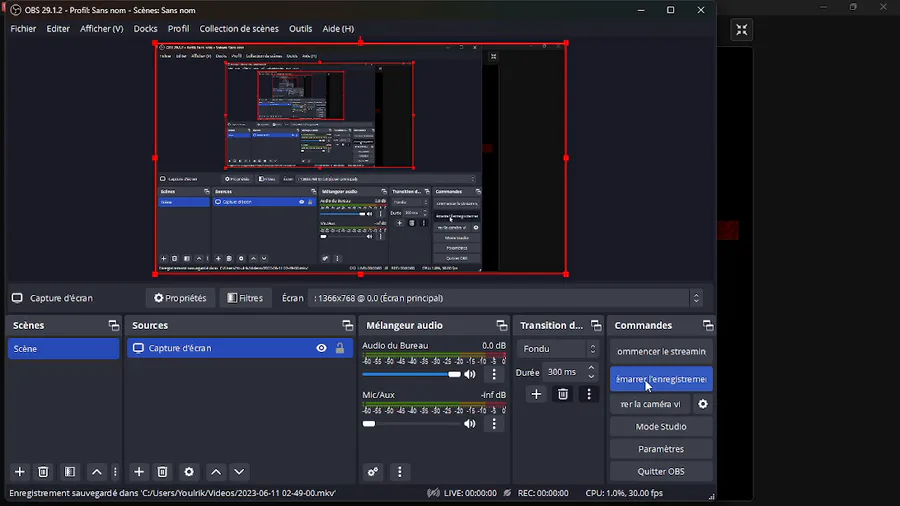Open Paramètres button
Screen dimensions: 900x506
pos(661,449)
